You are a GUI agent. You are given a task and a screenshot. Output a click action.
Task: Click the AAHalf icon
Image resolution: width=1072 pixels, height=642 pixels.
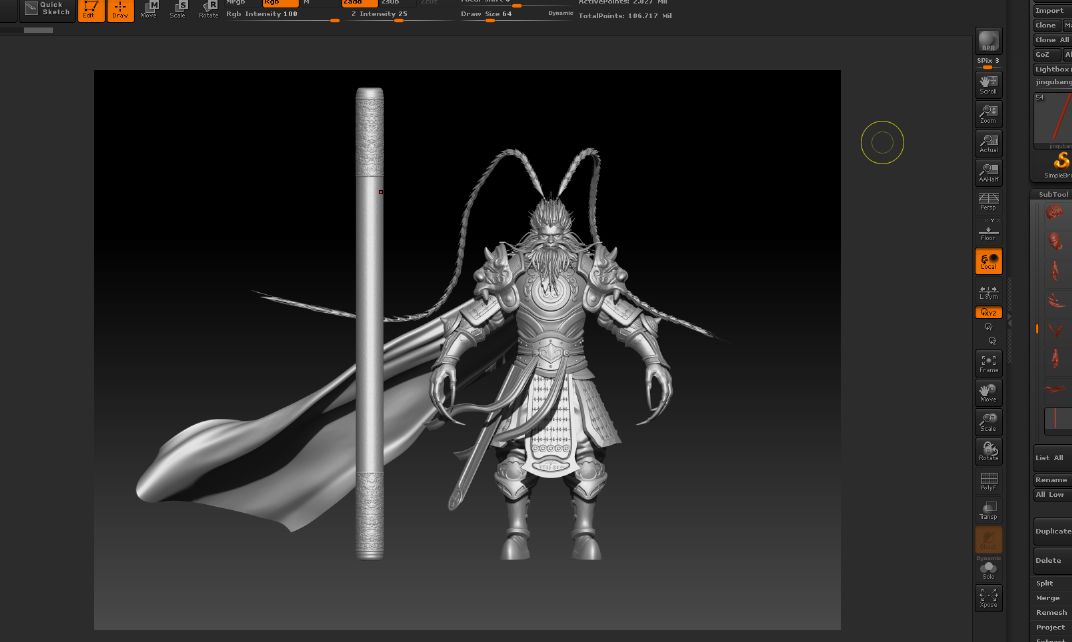[x=989, y=173]
